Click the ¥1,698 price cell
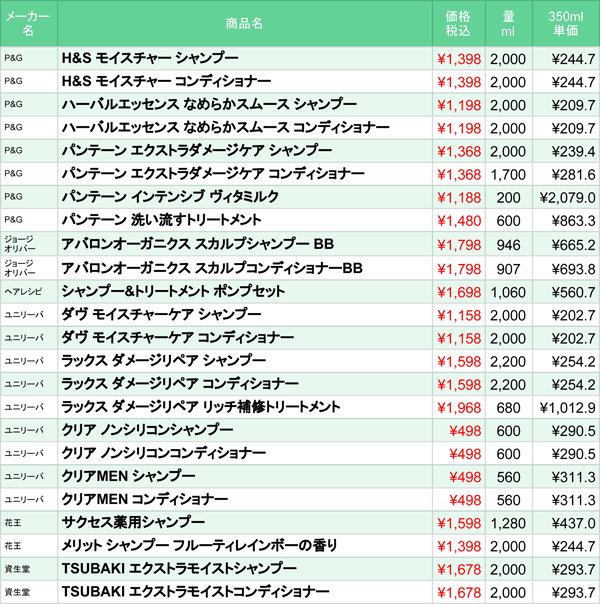 click(x=459, y=292)
